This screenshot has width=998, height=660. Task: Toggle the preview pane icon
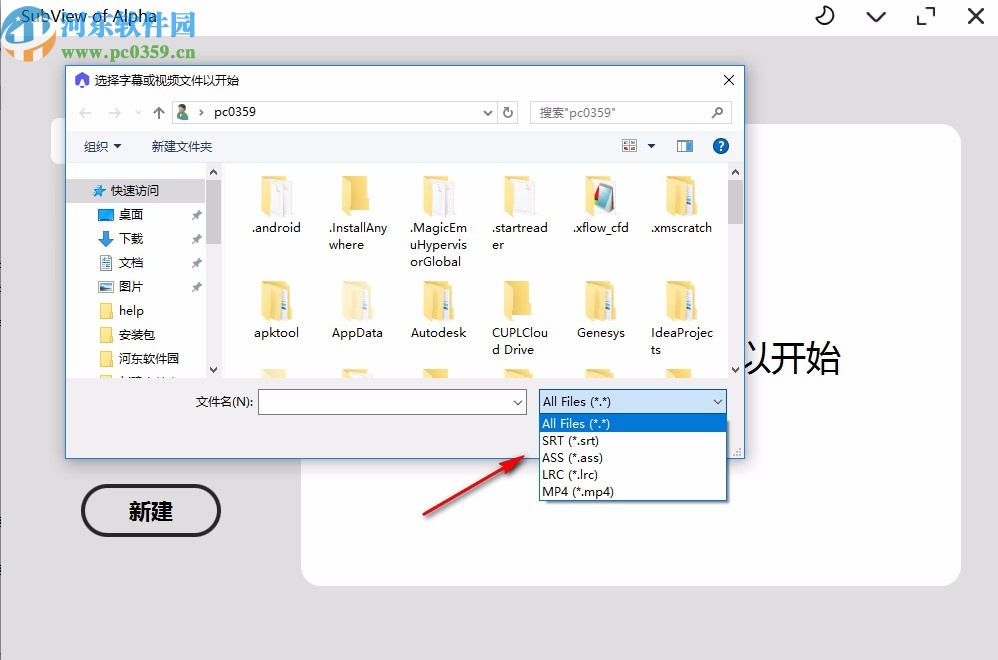click(x=684, y=146)
